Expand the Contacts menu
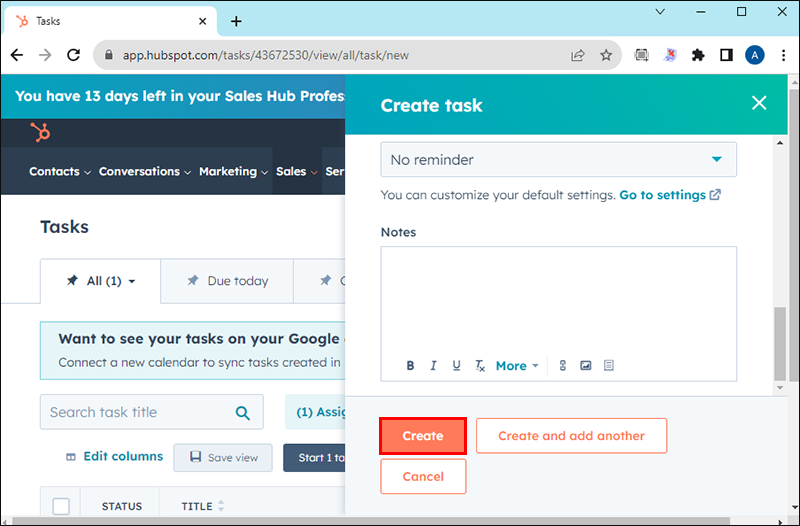The height and width of the screenshot is (526, 800). click(x=60, y=171)
